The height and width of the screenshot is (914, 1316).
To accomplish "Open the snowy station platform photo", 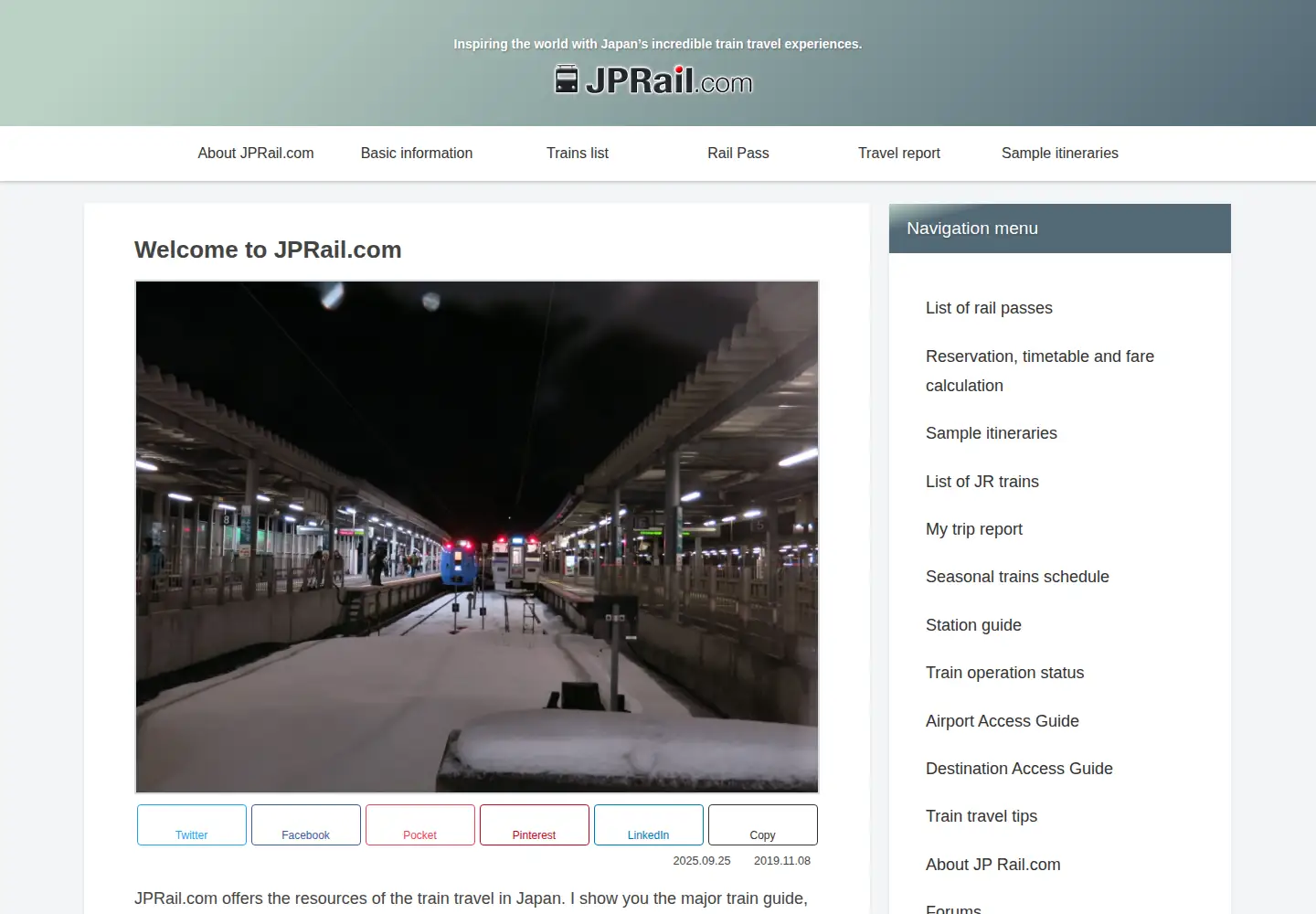I will coord(477,537).
